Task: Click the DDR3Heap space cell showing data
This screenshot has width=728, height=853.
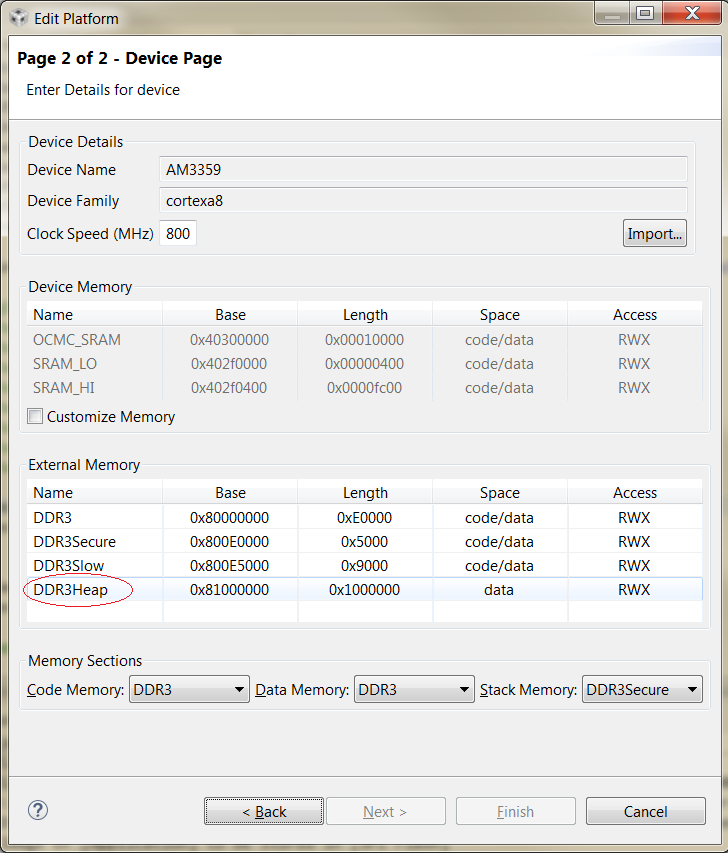Action: [499, 590]
